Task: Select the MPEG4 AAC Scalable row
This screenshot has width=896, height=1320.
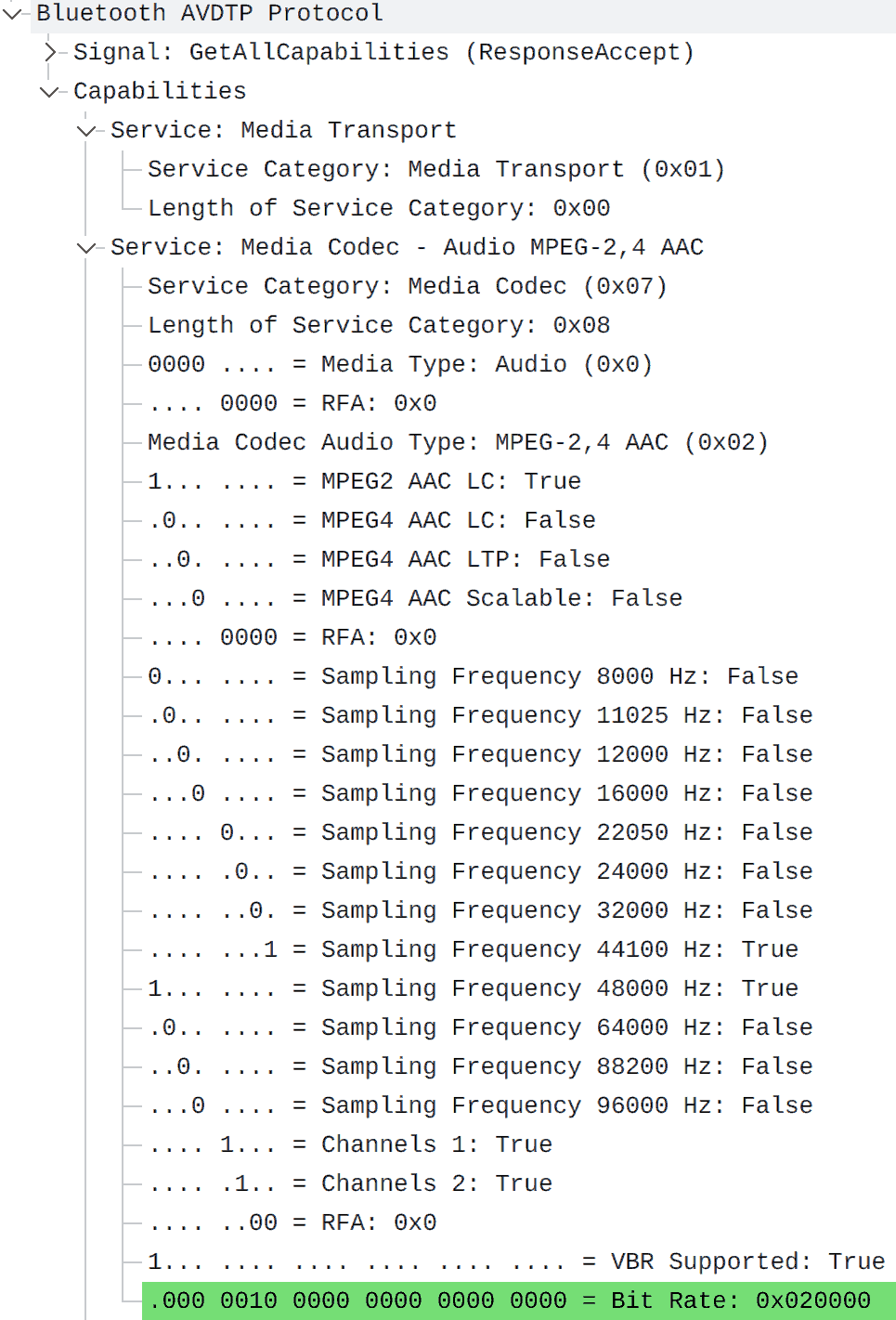Action: coord(413,597)
